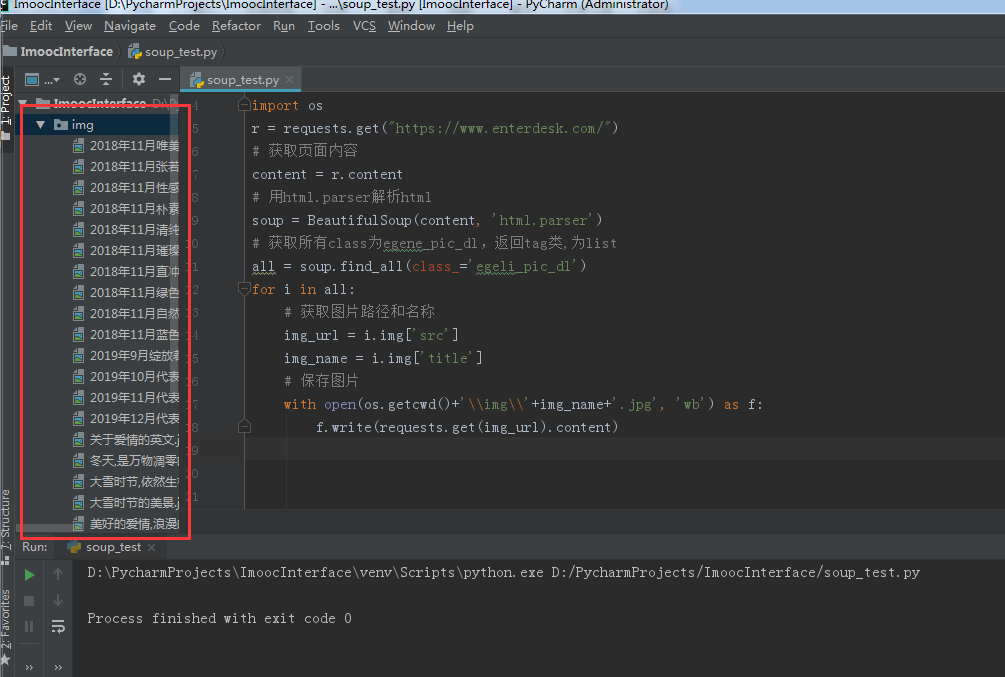
Task: Select file 美好的爱情,浪漫 in tree
Action: click(126, 524)
